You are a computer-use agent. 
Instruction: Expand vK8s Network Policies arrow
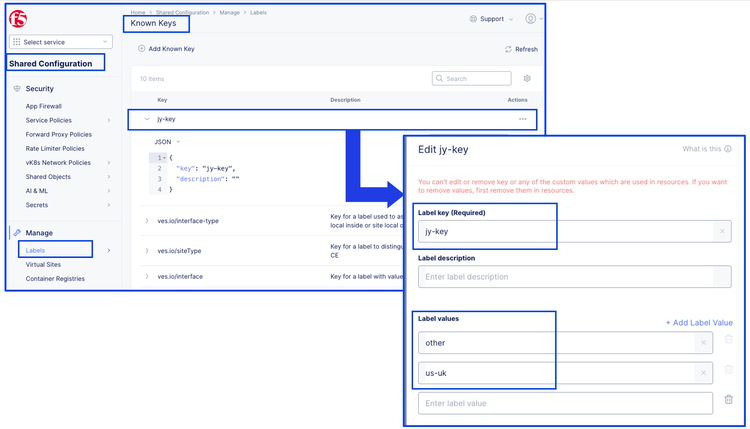(109, 163)
